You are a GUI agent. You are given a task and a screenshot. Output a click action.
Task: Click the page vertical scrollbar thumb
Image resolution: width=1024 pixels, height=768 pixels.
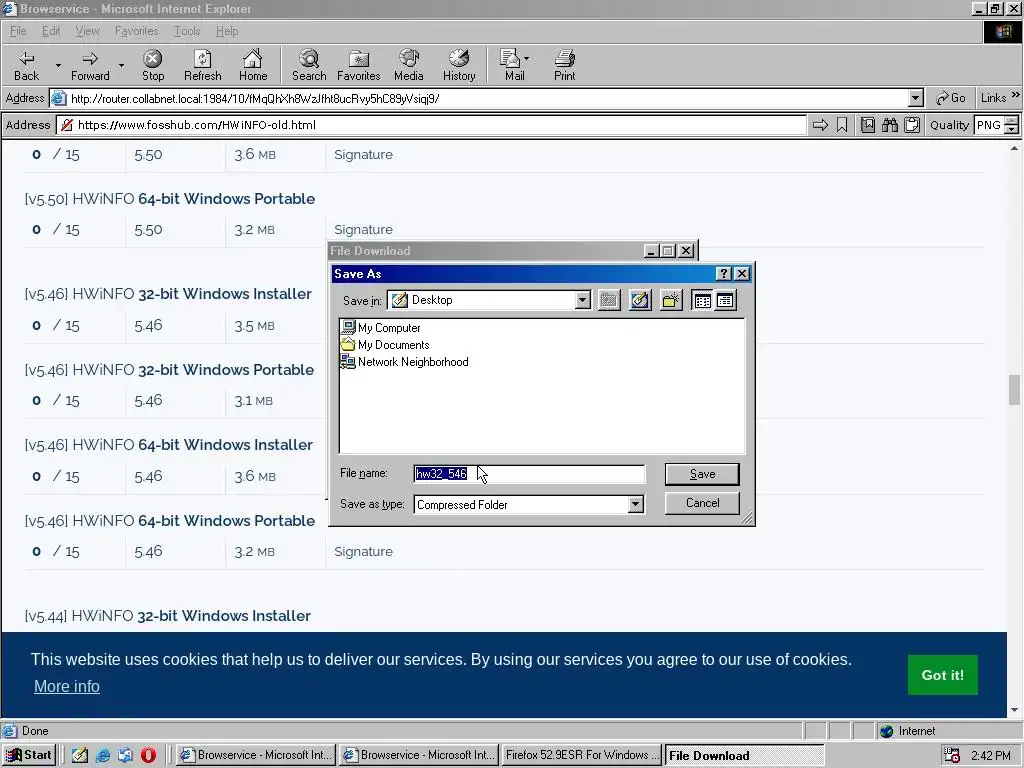click(x=1014, y=390)
